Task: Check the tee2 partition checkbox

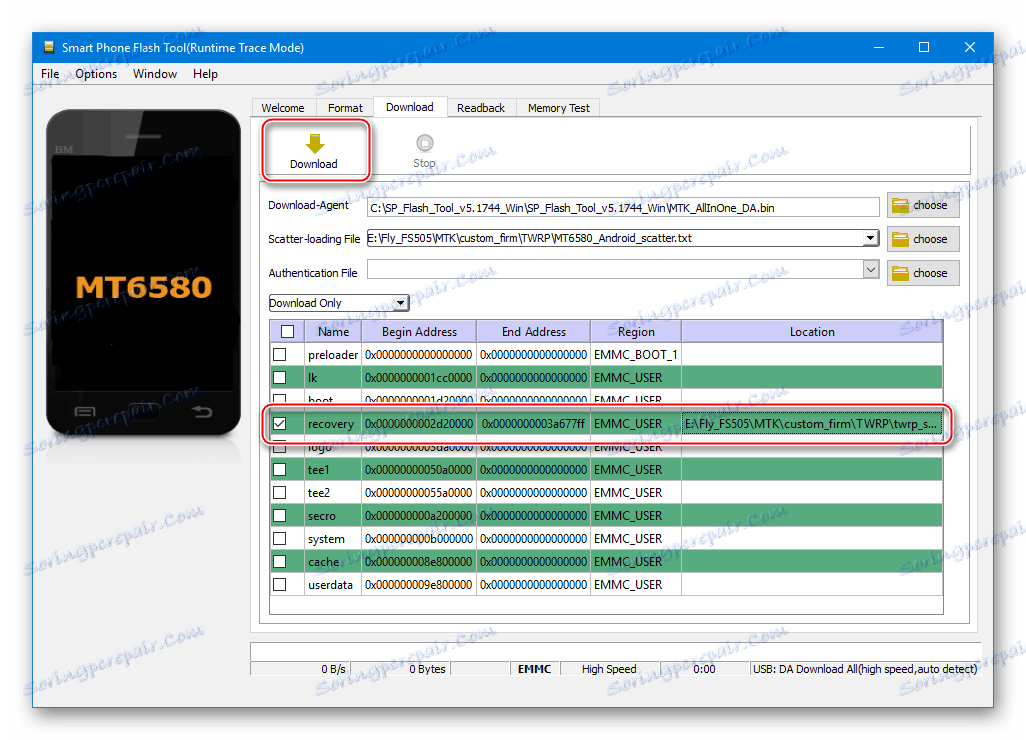Action: 280,493
